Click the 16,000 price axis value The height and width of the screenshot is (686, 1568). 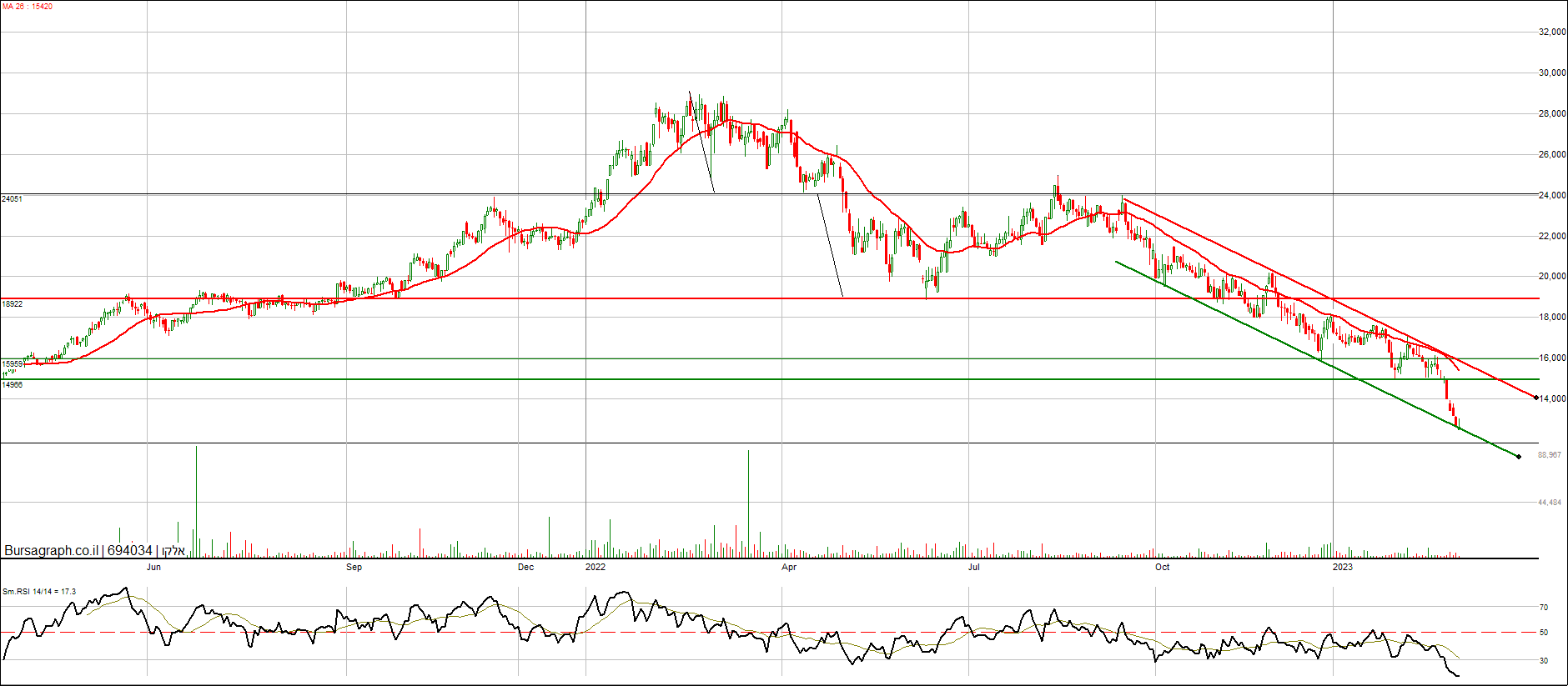[x=1552, y=358]
